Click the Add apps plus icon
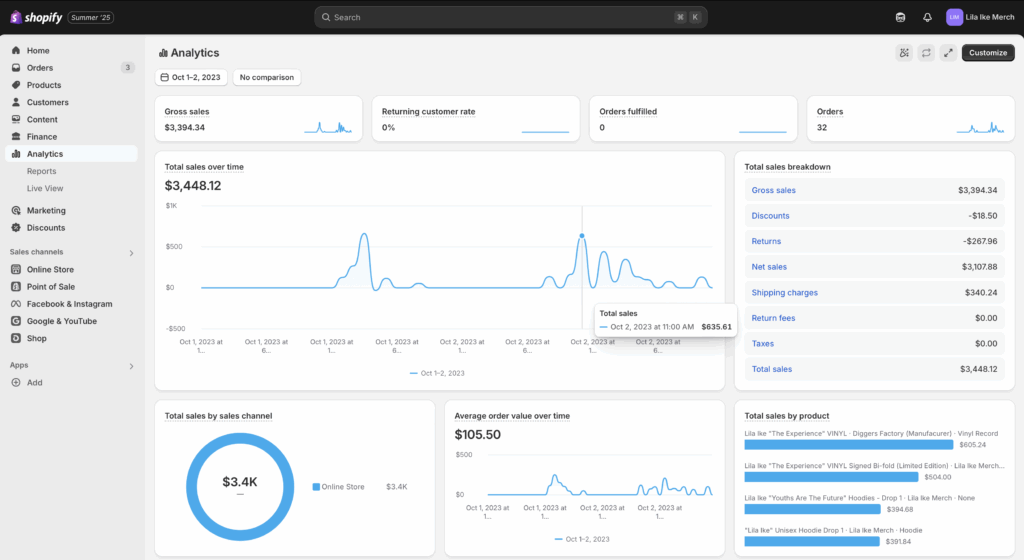Image resolution: width=1024 pixels, height=560 pixels. [x=16, y=383]
